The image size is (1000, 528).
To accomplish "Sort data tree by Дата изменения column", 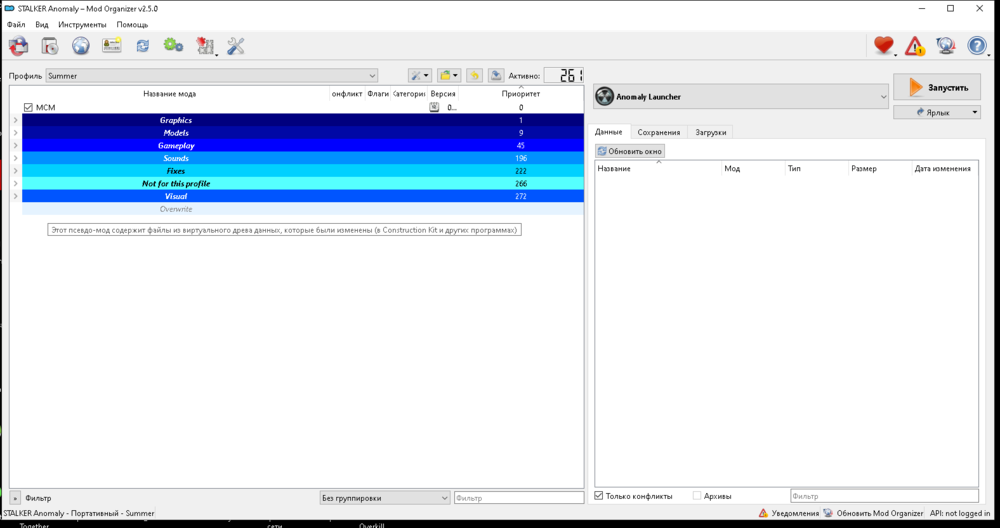I will pyautogui.click(x=944, y=168).
